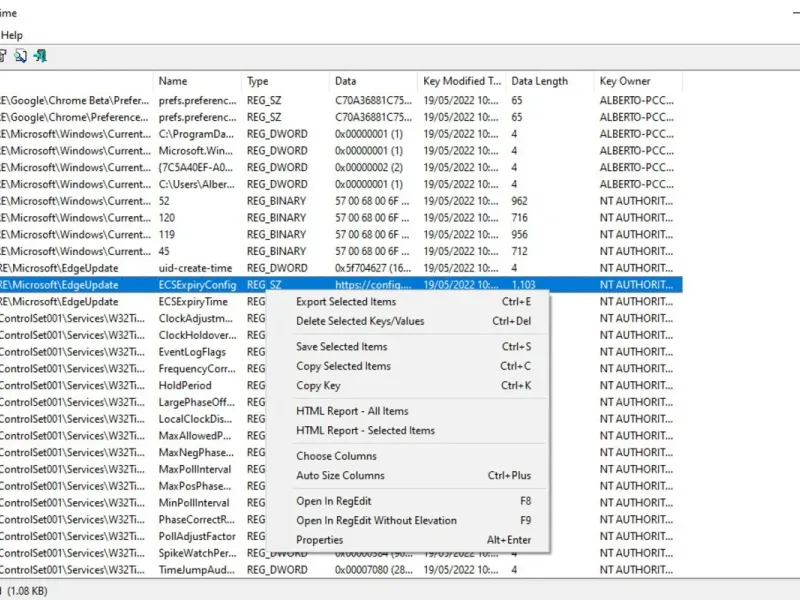
Task: Select the HoldPeriod row
Action: (341, 385)
